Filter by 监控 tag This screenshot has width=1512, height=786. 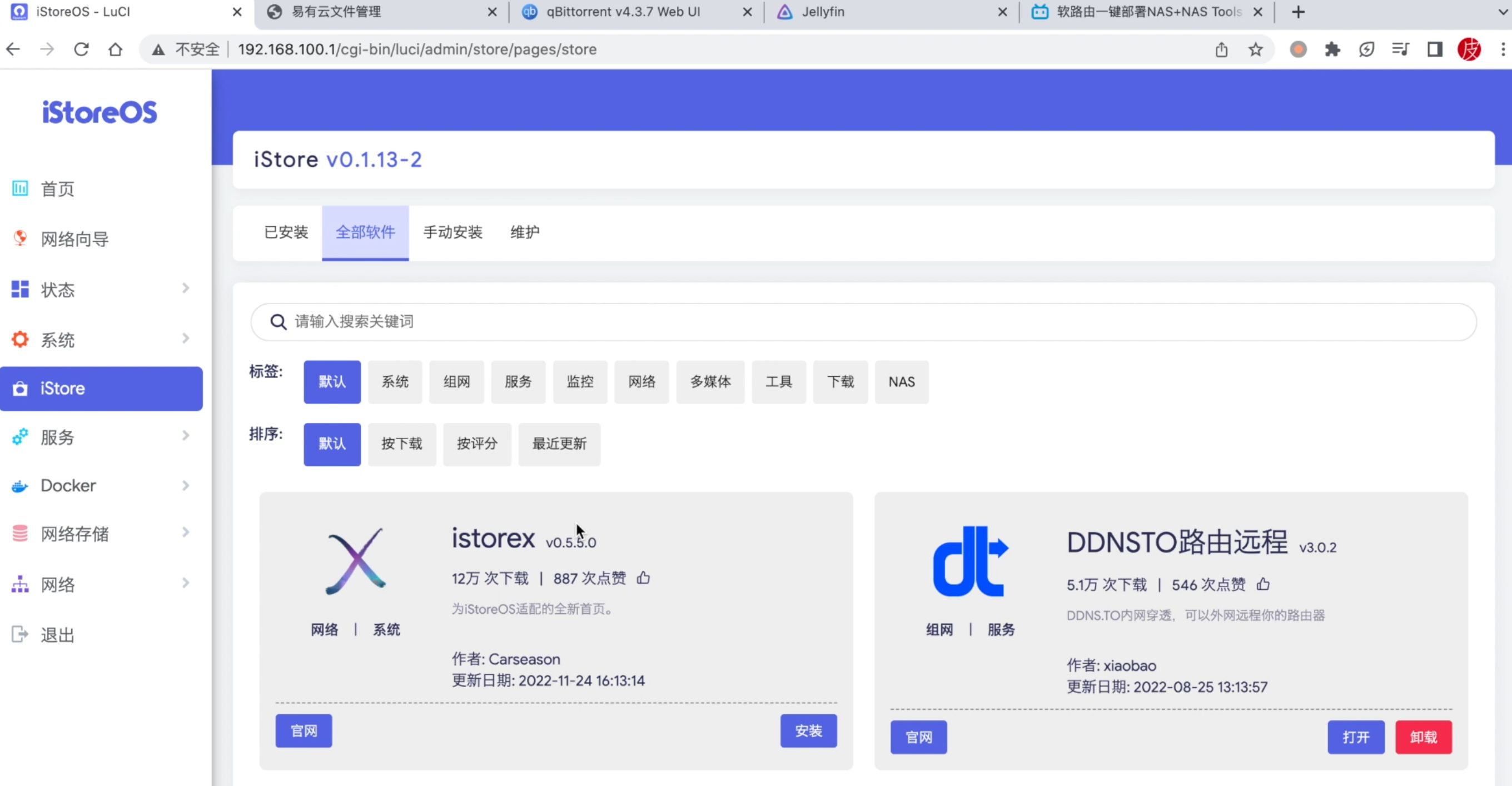pos(580,382)
